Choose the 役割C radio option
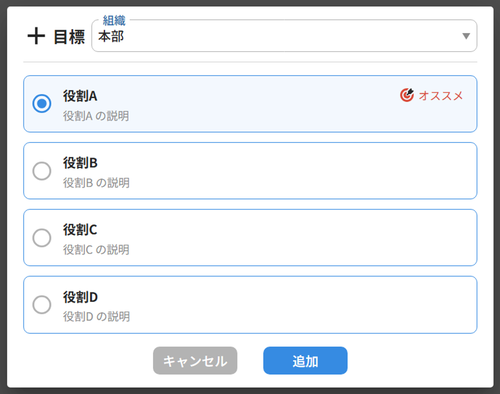 pos(42,238)
